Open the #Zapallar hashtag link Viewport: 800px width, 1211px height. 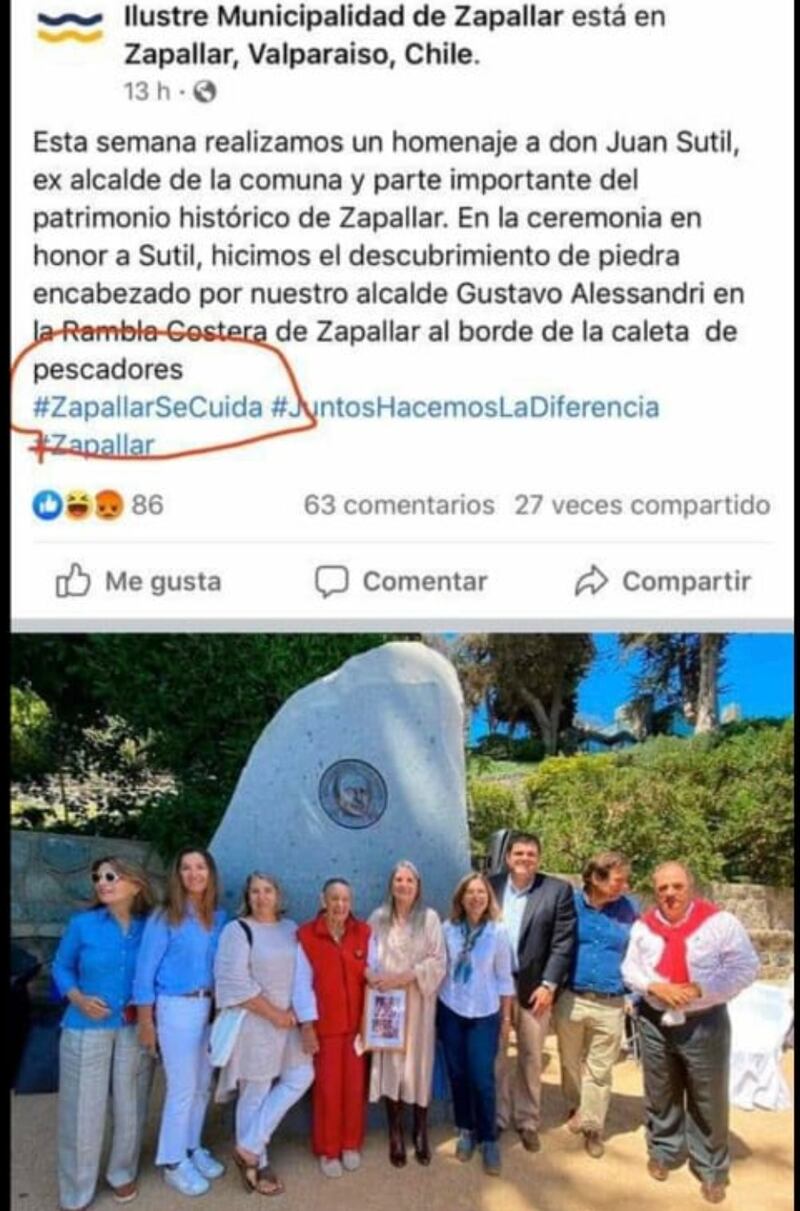click(94, 445)
